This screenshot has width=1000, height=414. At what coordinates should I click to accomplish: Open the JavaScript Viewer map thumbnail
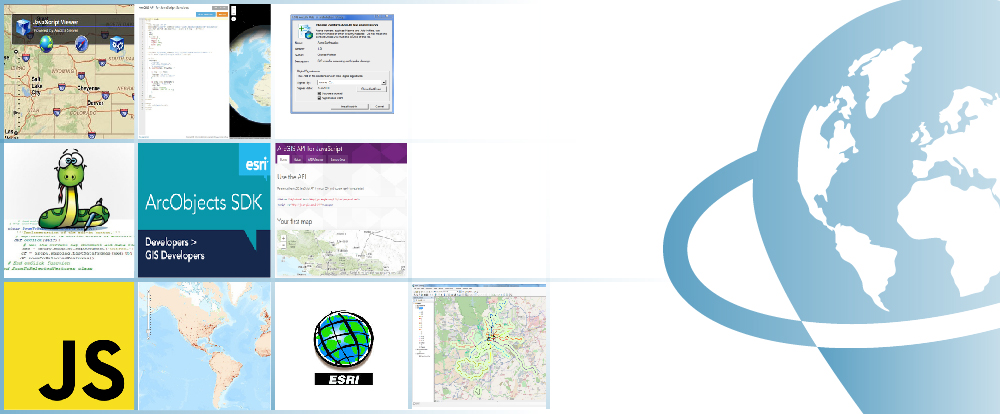click(x=70, y=71)
